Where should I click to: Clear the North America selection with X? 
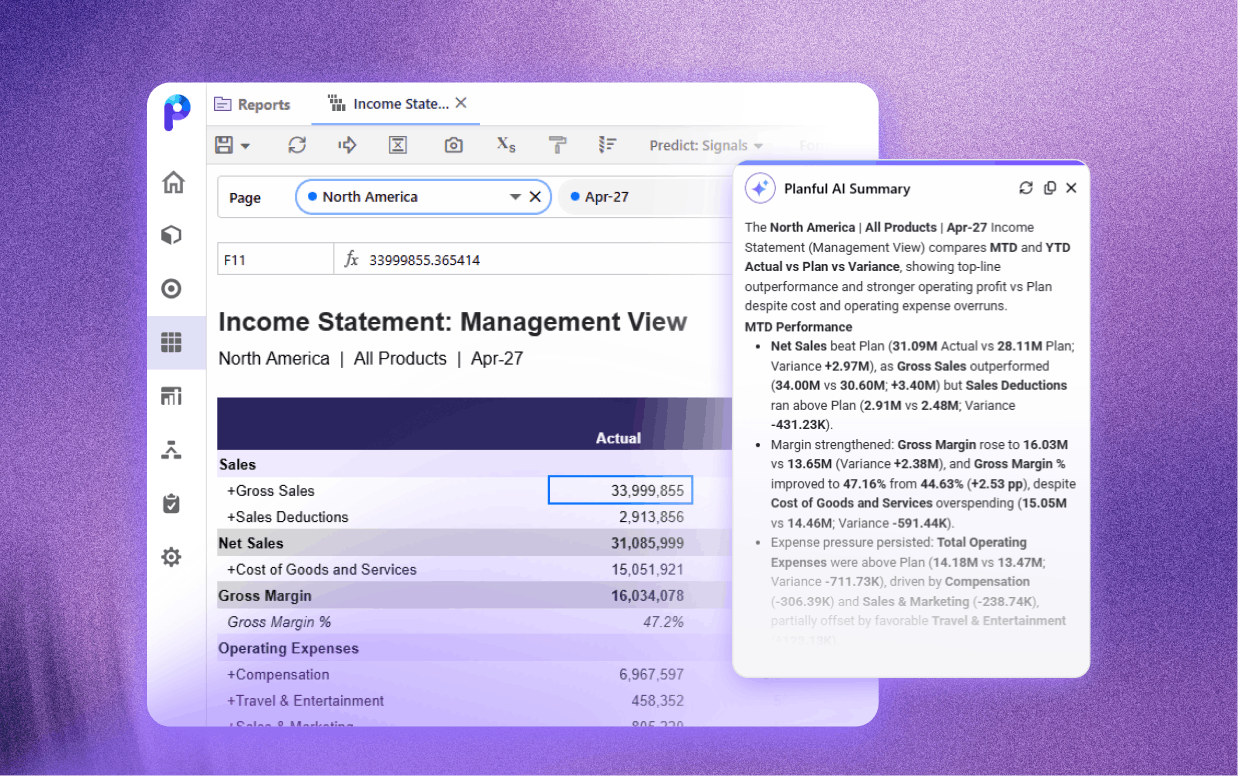coord(535,197)
